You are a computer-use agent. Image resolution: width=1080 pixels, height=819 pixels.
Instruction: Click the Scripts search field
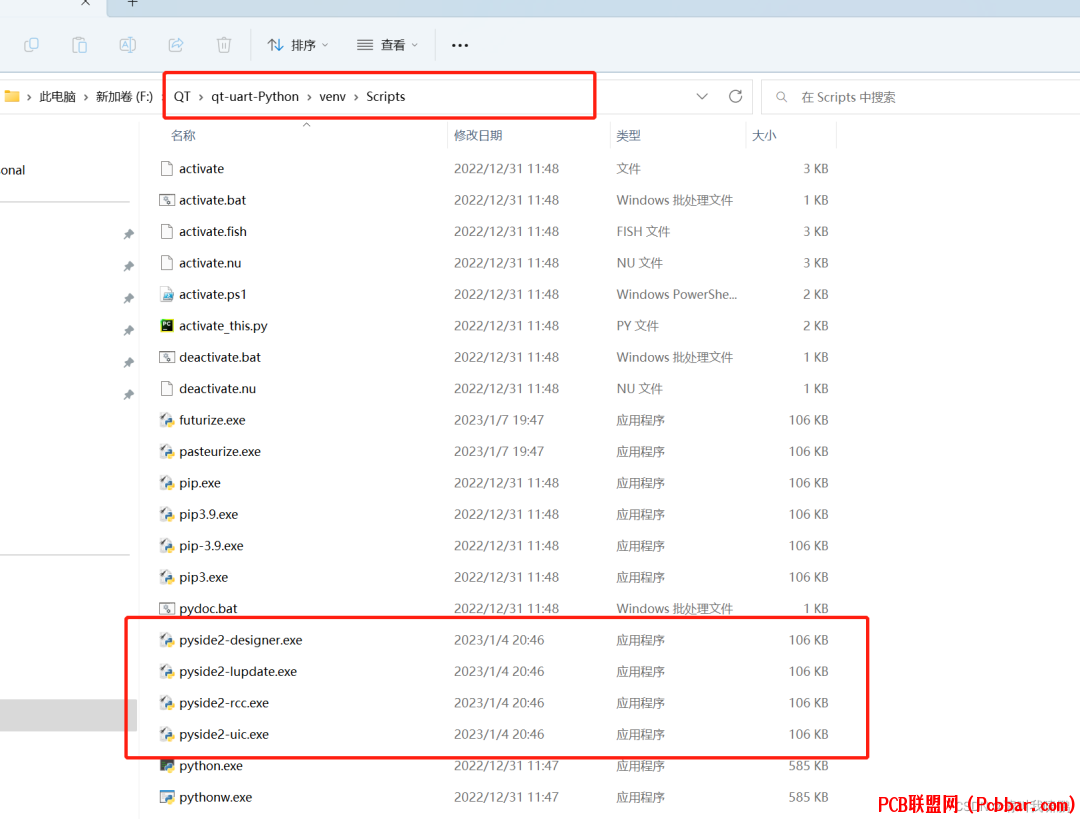[921, 97]
